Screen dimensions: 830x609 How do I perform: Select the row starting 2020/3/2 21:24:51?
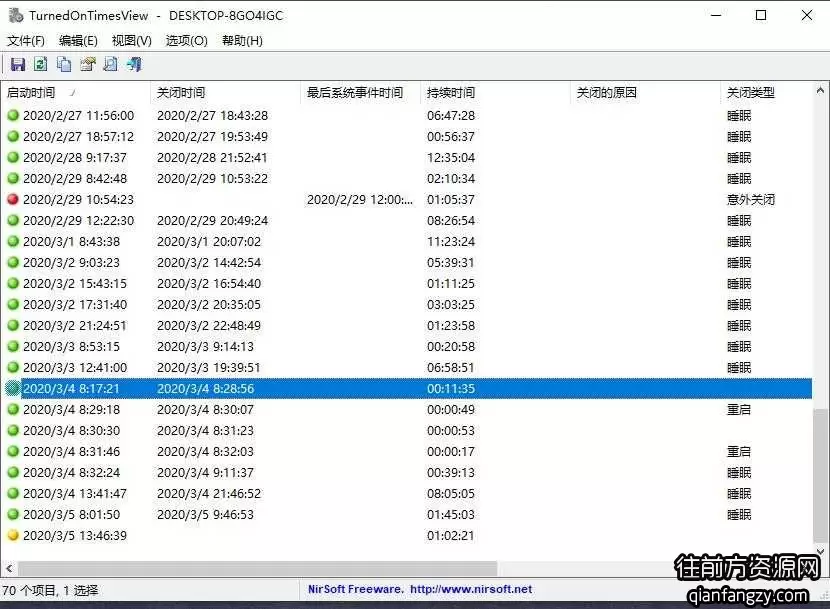tap(406, 325)
